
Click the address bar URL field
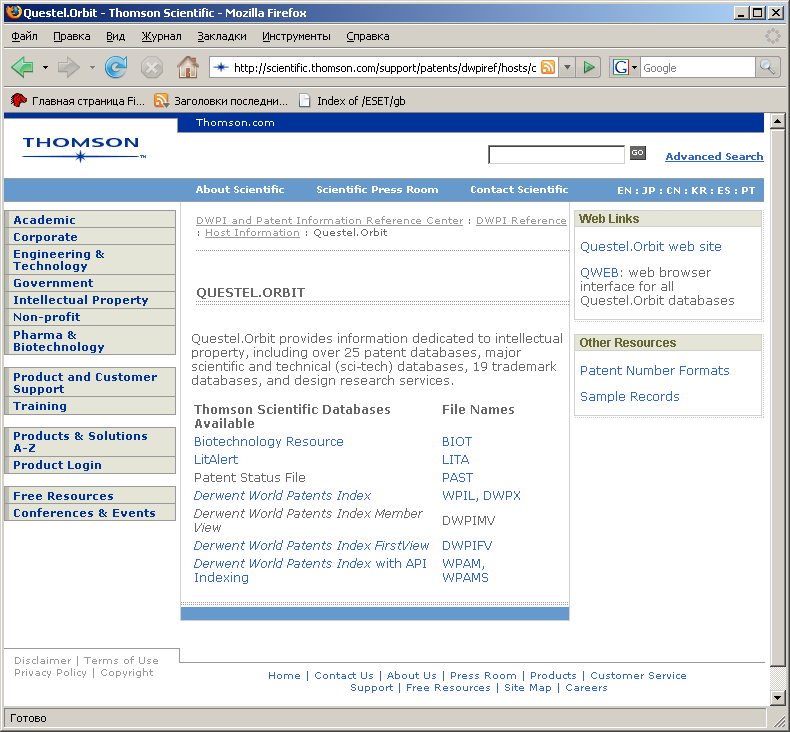[384, 68]
